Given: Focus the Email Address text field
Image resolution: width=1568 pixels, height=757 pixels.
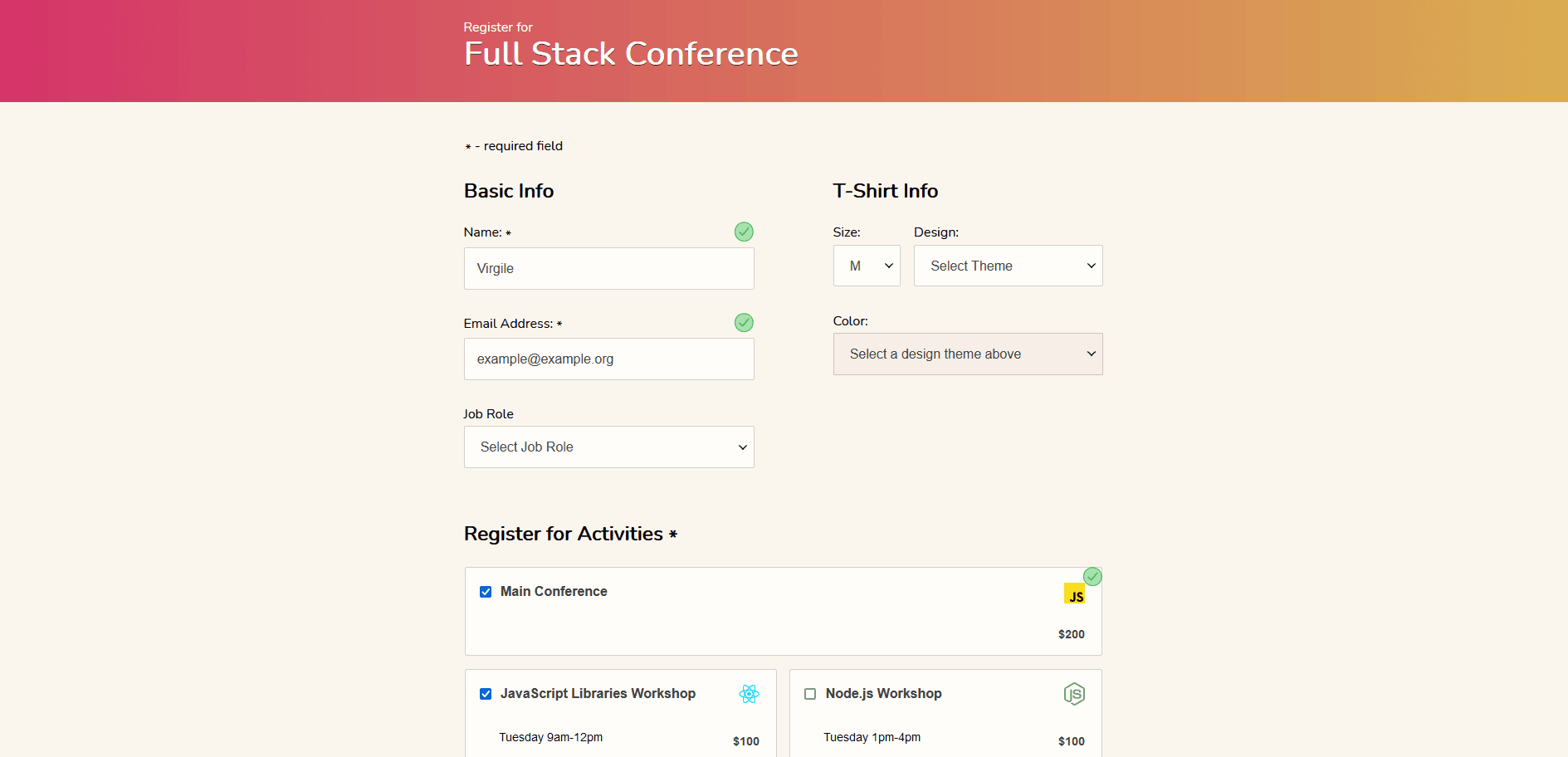Looking at the screenshot, I should 608,359.
